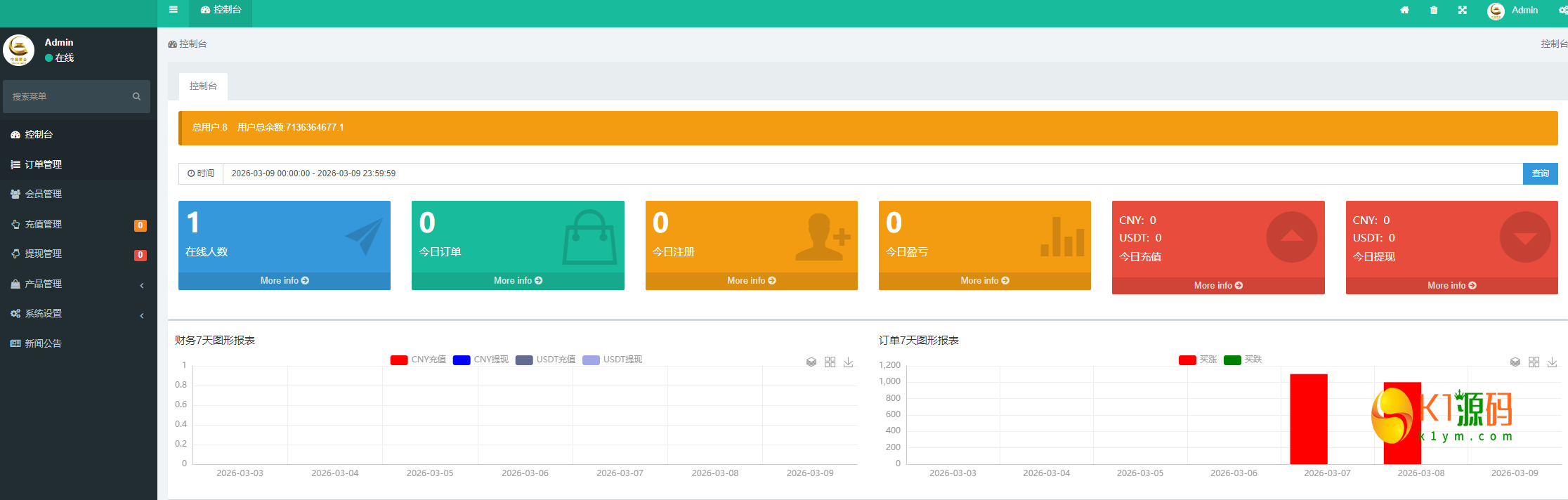Viewport: 1568px width, 500px height.
Task: Toggle the USDT充值 legend series
Action: (x=545, y=360)
